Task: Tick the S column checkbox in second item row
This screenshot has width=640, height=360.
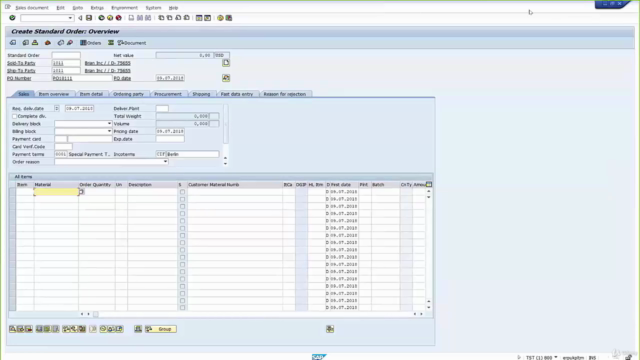Action: pyautogui.click(x=182, y=199)
